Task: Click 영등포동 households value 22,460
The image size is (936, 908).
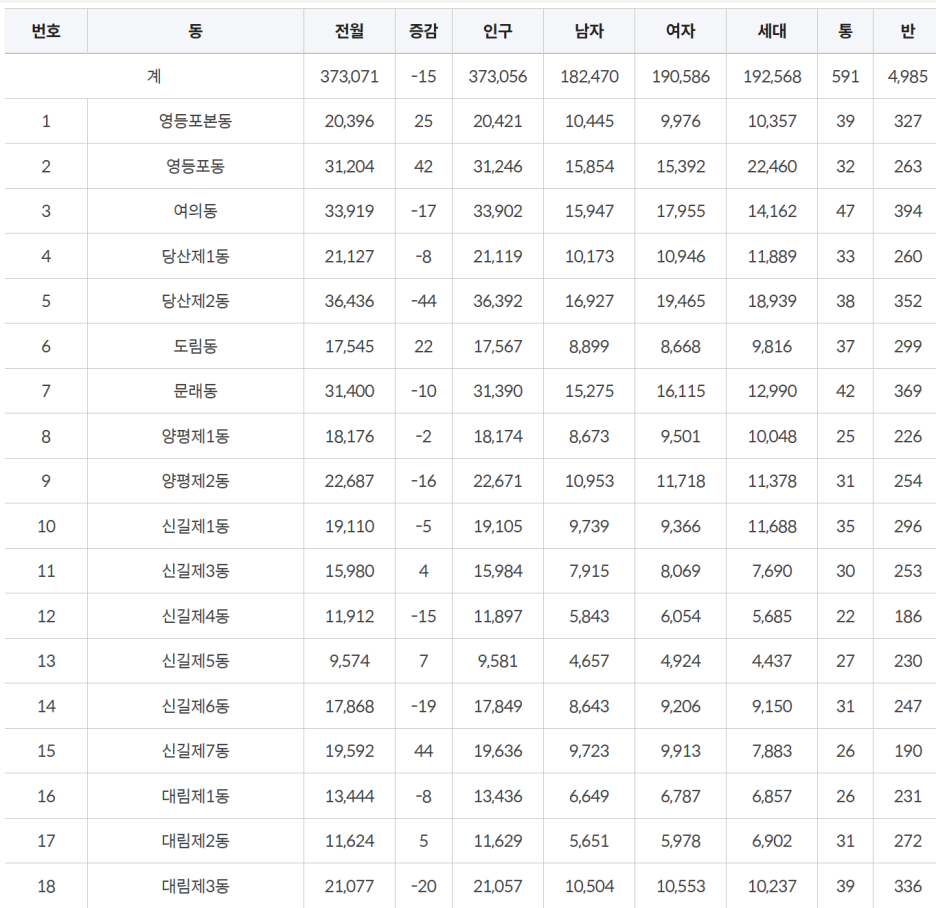Action: coord(772,166)
